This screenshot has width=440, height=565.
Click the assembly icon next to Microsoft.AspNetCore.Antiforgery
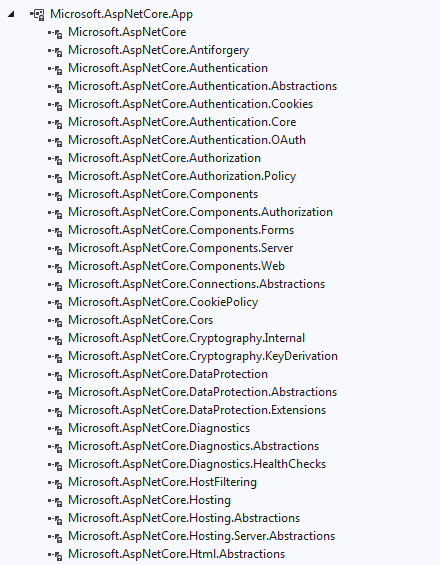tap(55, 52)
